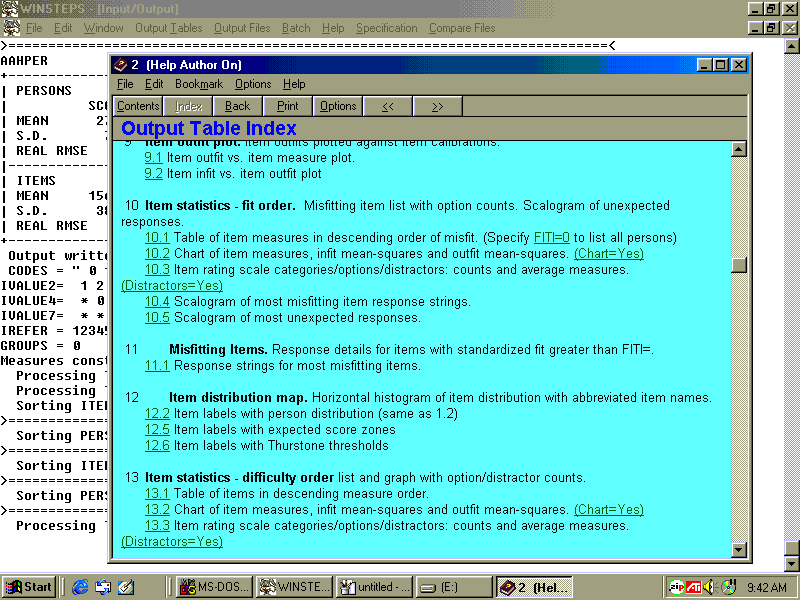Screen dimensions: 800x600
Task: Open WINSTEPS Compare Files menu
Action: (x=462, y=28)
